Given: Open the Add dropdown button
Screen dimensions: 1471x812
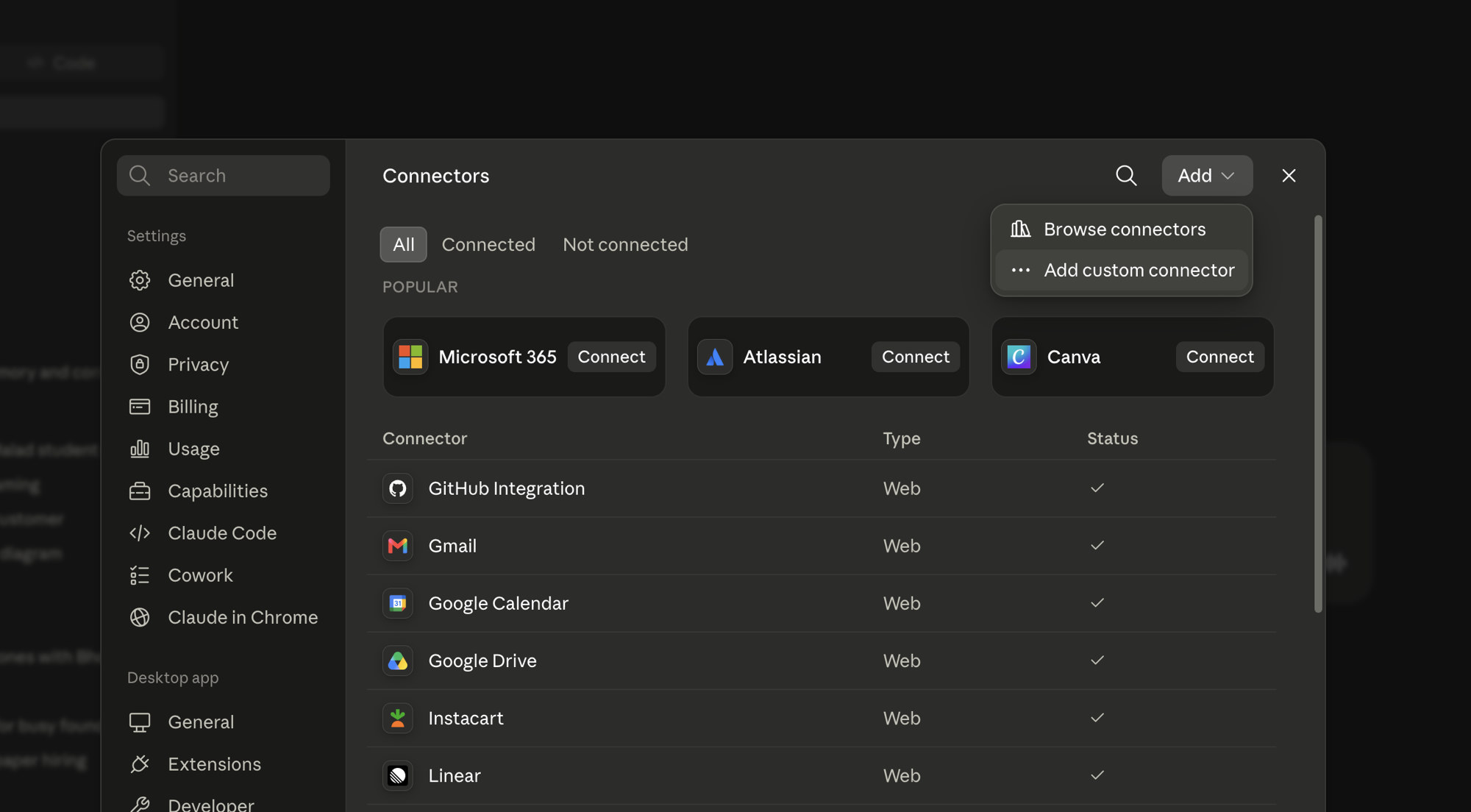Looking at the screenshot, I should click(1207, 175).
